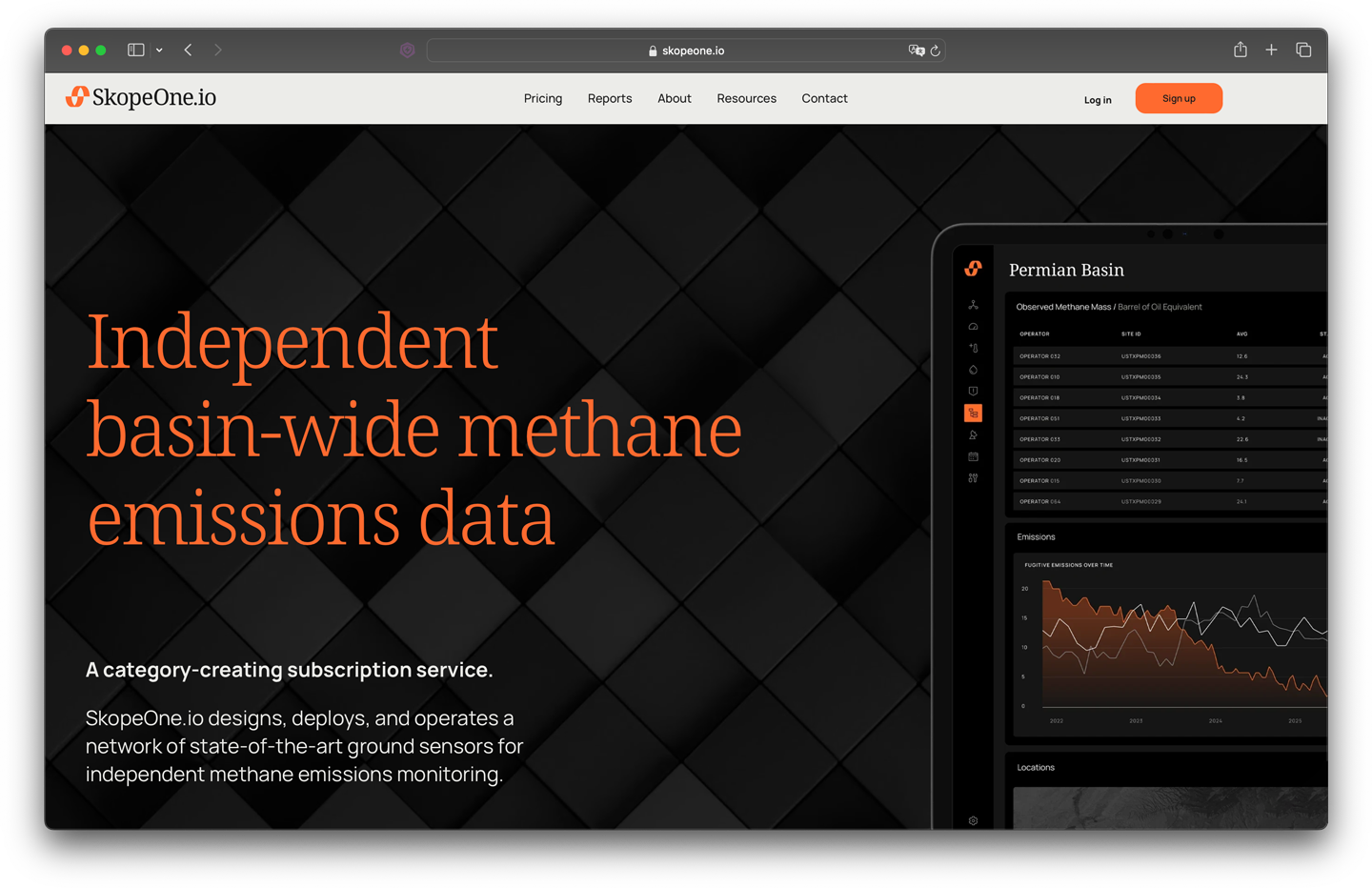Open the Safari share menu

point(1241,50)
